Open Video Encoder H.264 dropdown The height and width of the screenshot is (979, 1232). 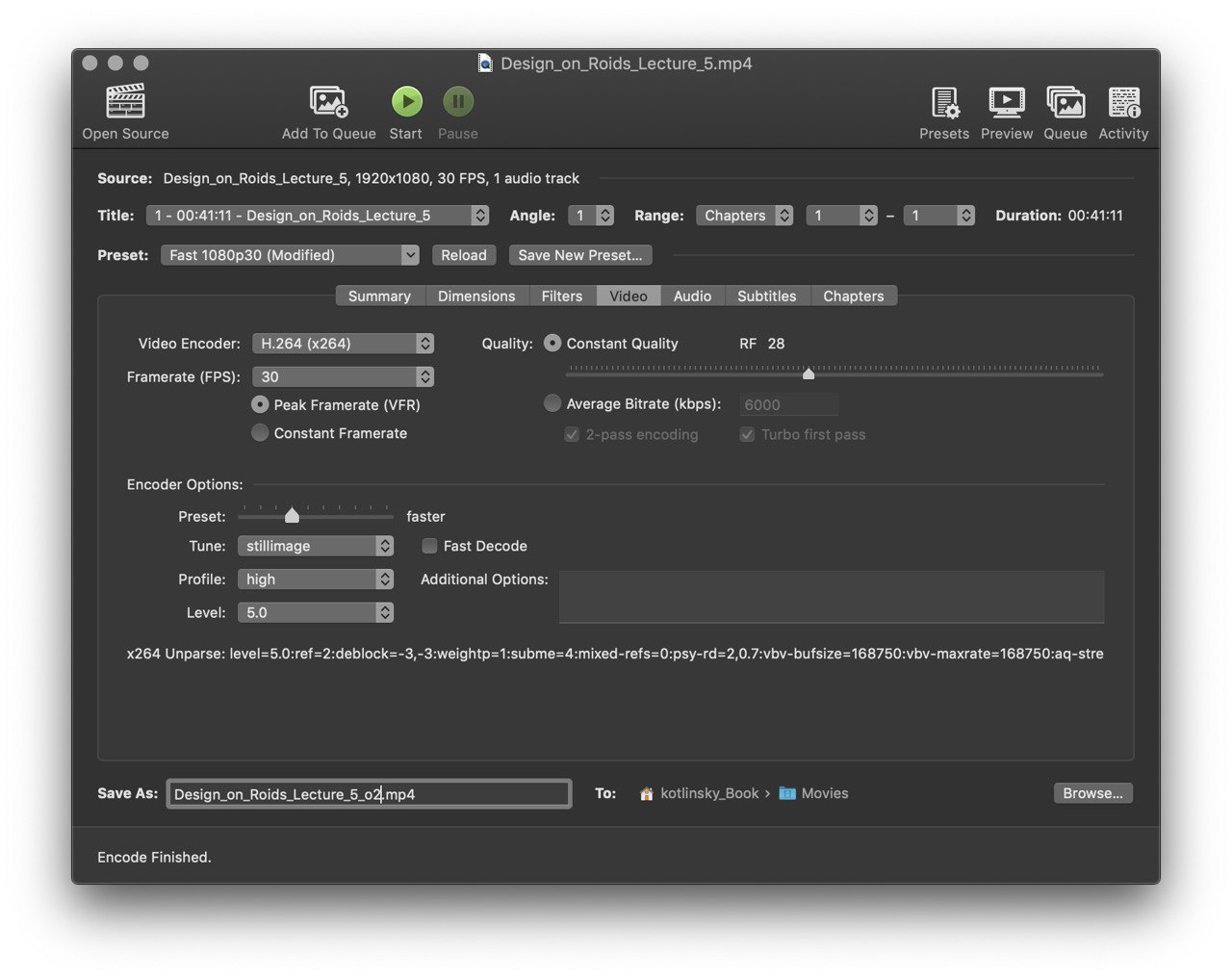(343, 344)
